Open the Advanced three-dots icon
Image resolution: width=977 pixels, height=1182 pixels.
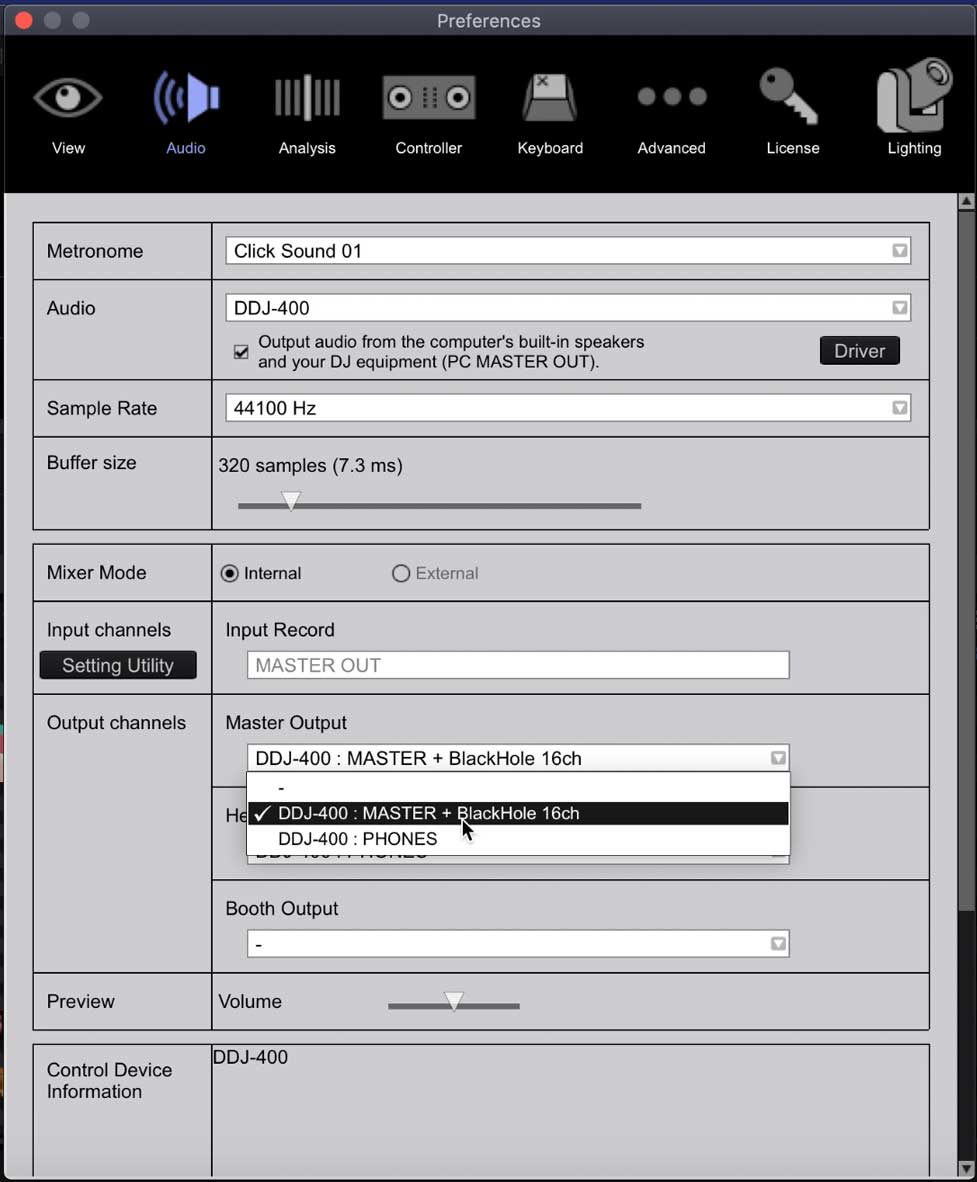(671, 98)
